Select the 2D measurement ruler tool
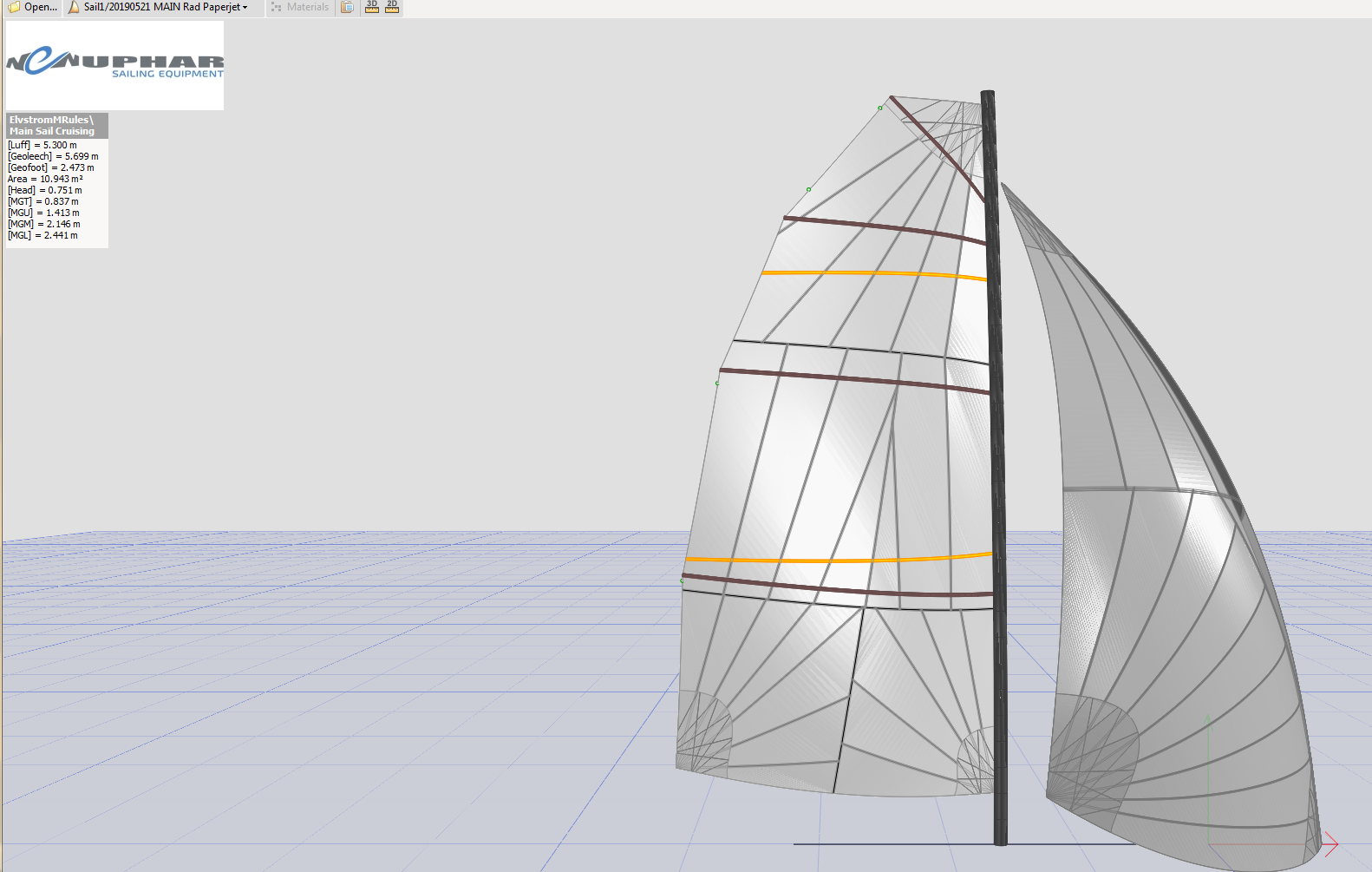This screenshot has width=1372, height=872. pos(392,7)
